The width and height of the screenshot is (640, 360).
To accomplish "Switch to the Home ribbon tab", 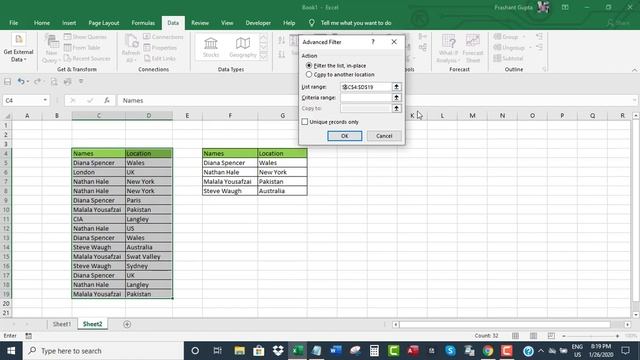I will pos(42,23).
